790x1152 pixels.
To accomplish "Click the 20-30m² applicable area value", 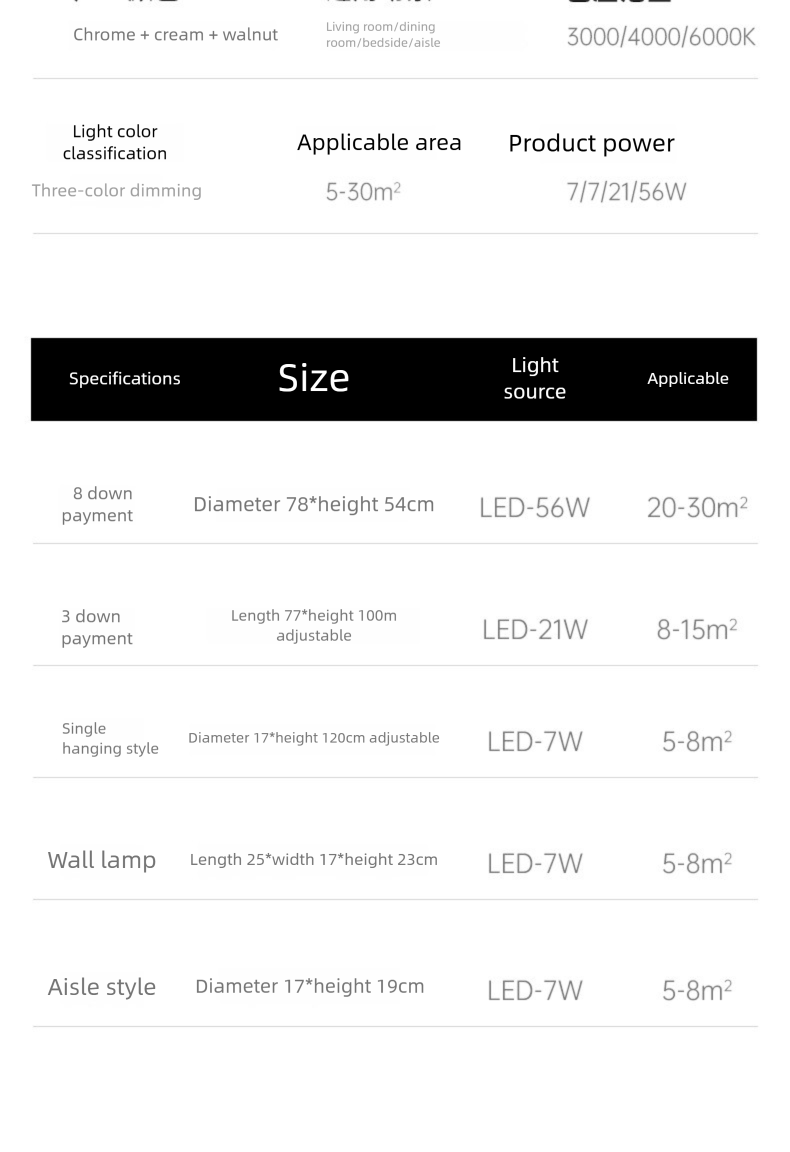I will point(697,508).
